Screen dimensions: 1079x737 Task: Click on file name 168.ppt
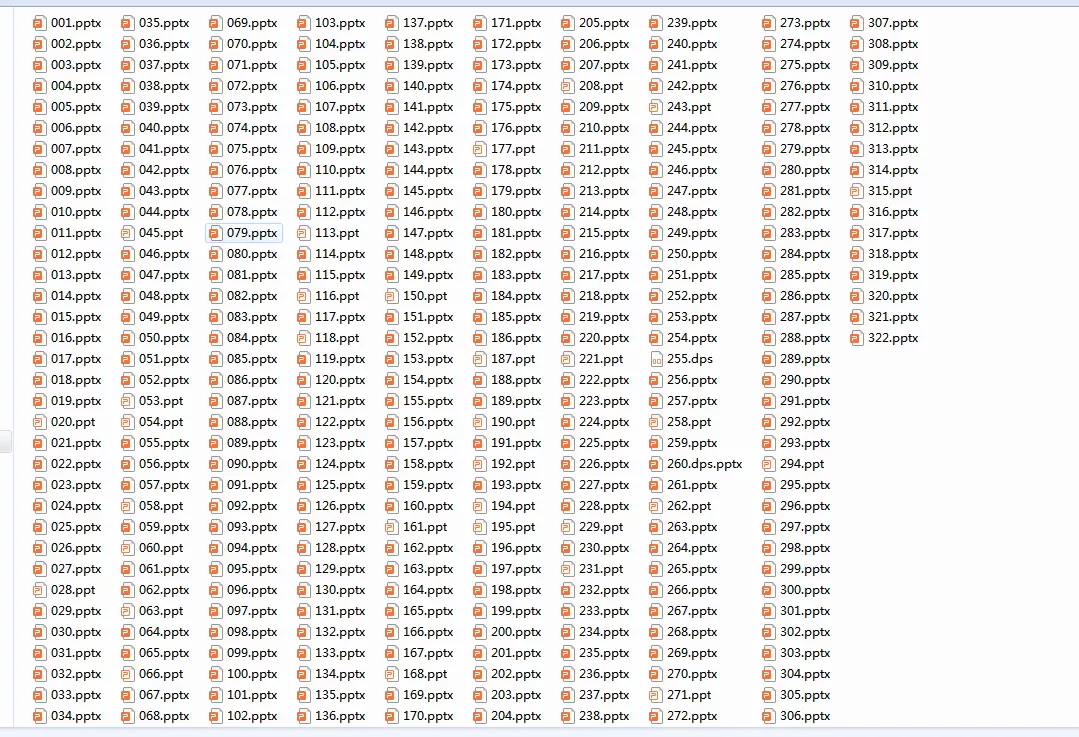(x=425, y=674)
